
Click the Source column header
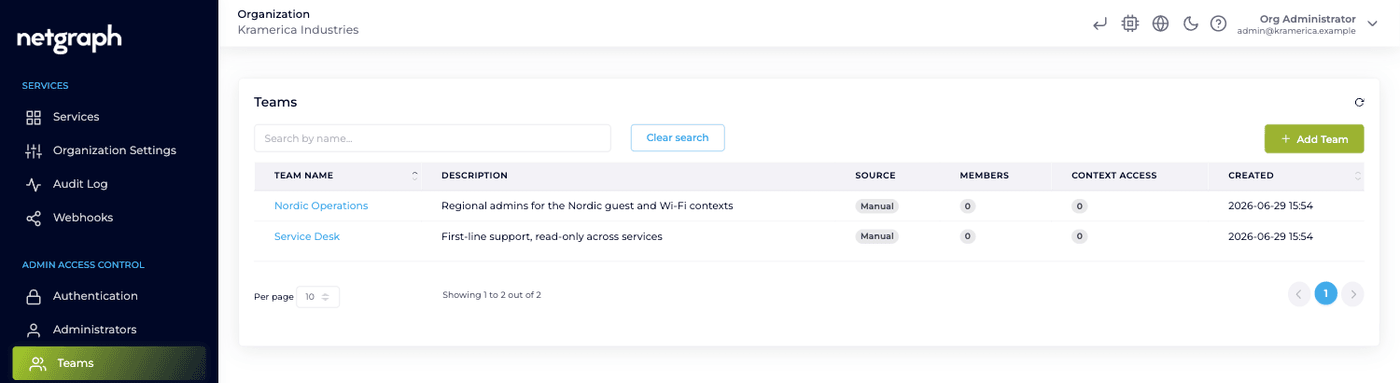[x=875, y=176]
